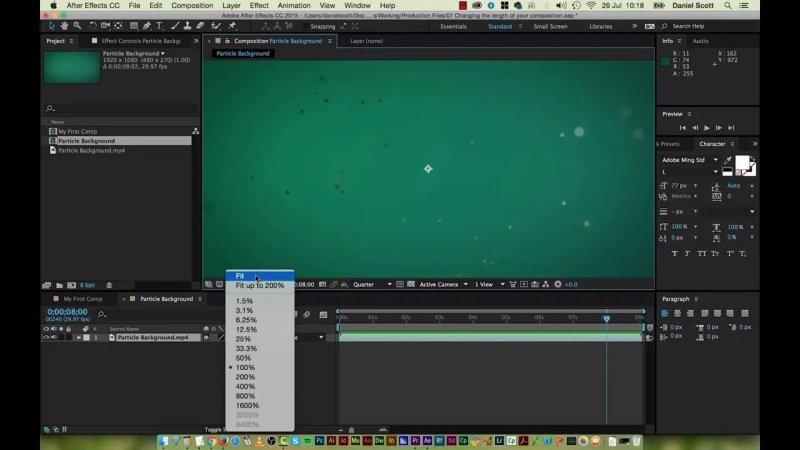
Task: Select the Roto Brush tool
Action: [216, 26]
